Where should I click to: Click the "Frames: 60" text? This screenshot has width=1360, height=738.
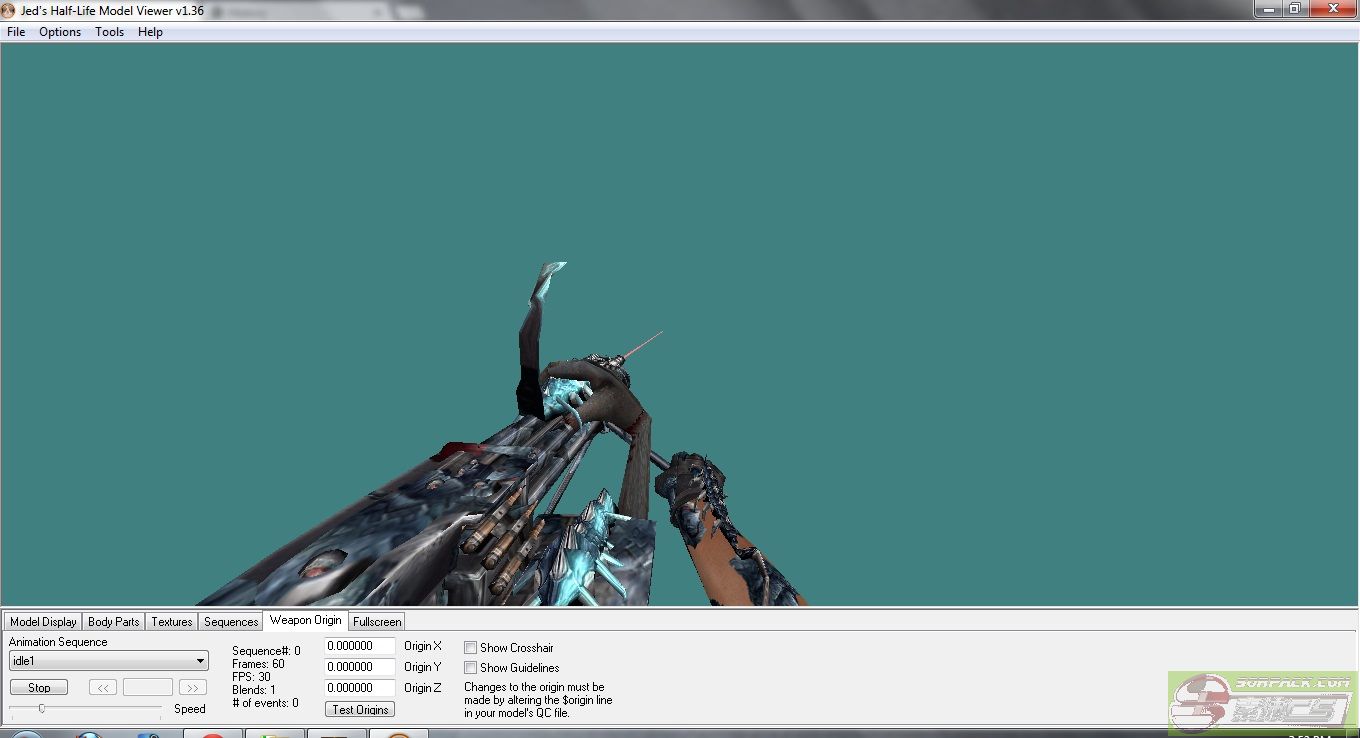click(x=258, y=664)
